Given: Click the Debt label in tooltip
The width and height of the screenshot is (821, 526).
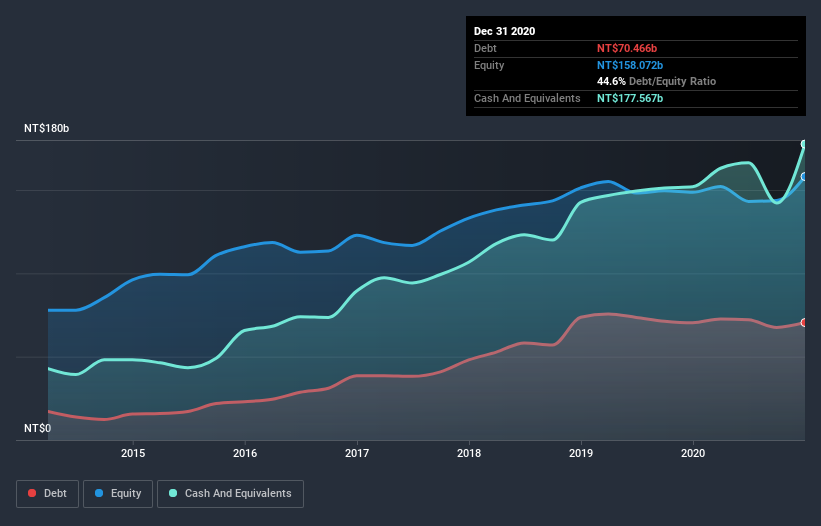Looking at the screenshot, I should tap(485, 48).
